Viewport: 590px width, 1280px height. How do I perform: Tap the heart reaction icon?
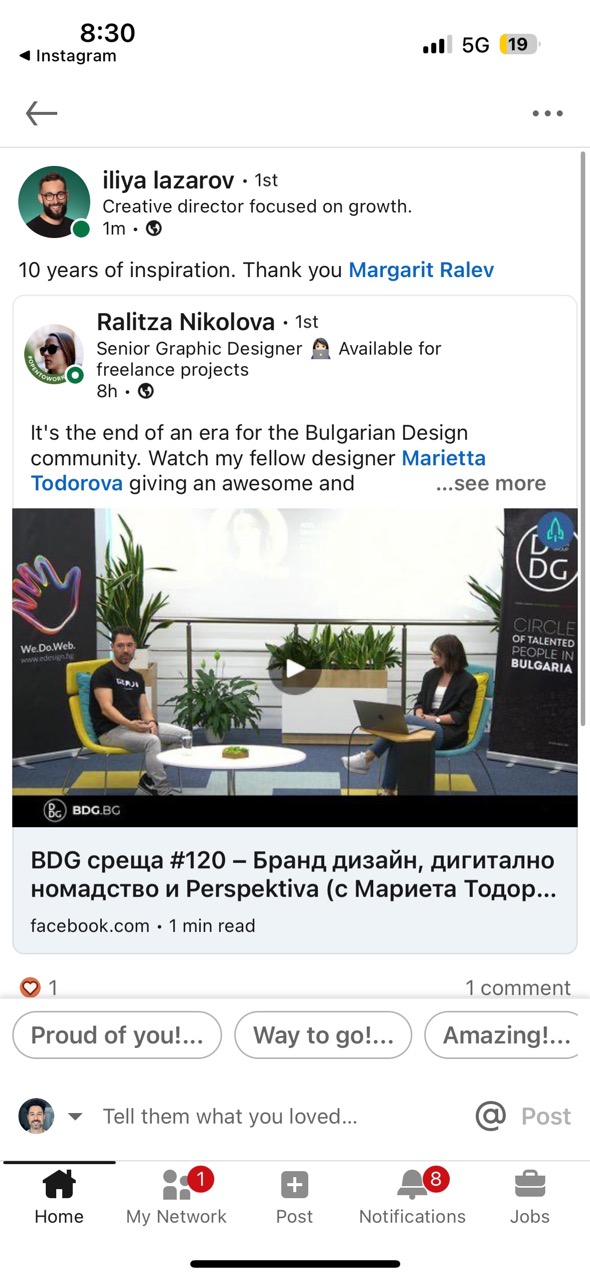[x=30, y=987]
